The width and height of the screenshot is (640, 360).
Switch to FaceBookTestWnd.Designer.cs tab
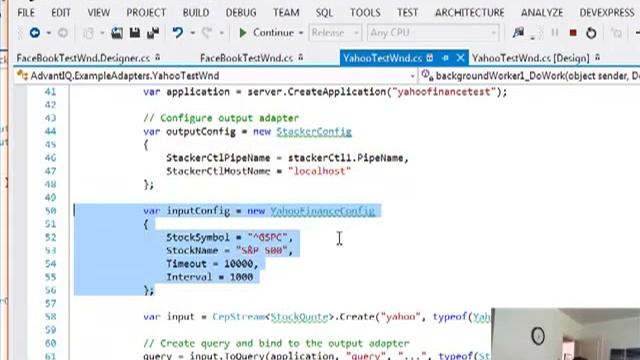pyautogui.click(x=83, y=58)
